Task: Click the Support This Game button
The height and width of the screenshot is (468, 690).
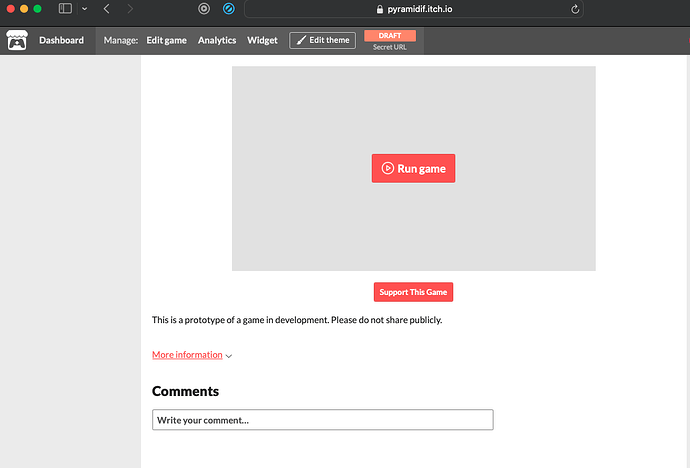Action: coord(413,292)
